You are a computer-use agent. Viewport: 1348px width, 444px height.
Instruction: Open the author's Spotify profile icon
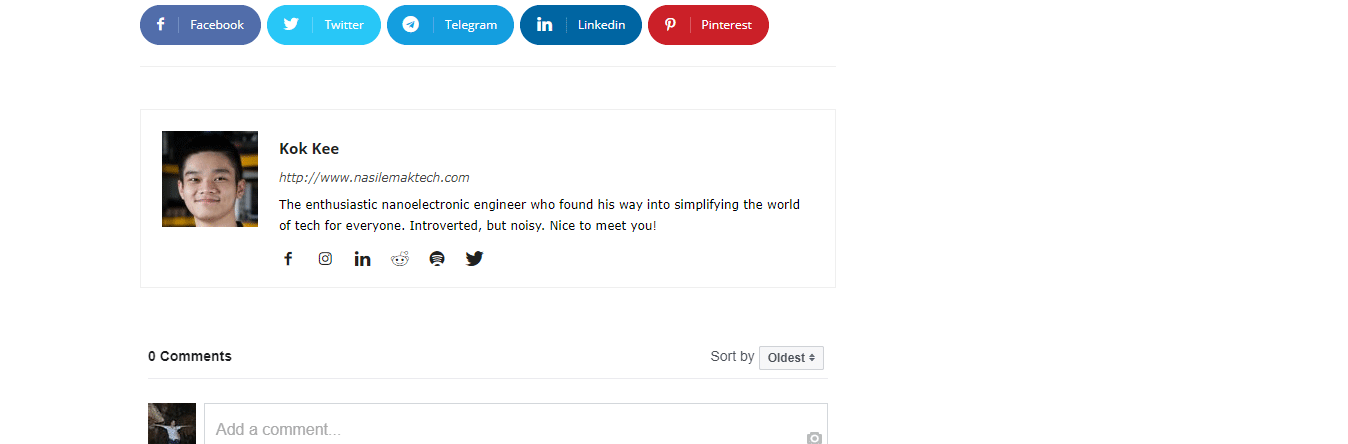pyautogui.click(x=437, y=259)
